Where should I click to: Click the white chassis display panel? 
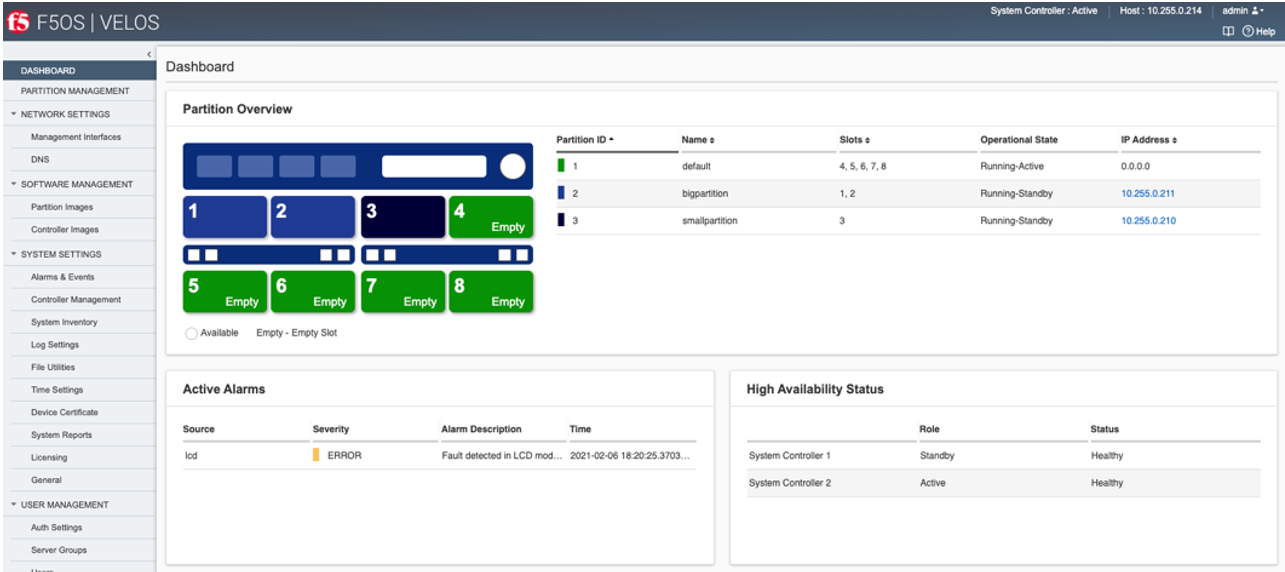434,166
